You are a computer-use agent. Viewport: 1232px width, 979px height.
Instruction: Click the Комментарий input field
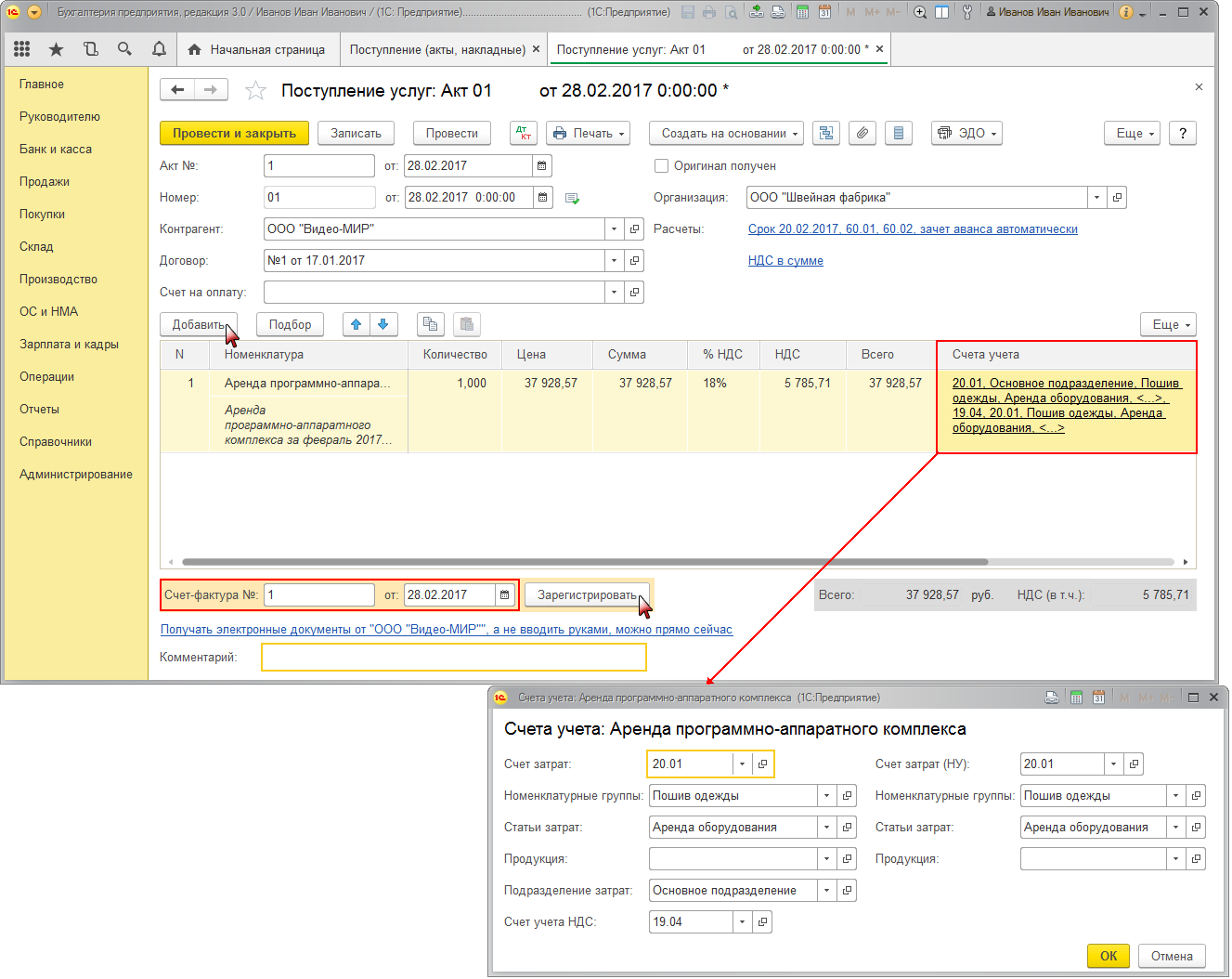click(453, 657)
